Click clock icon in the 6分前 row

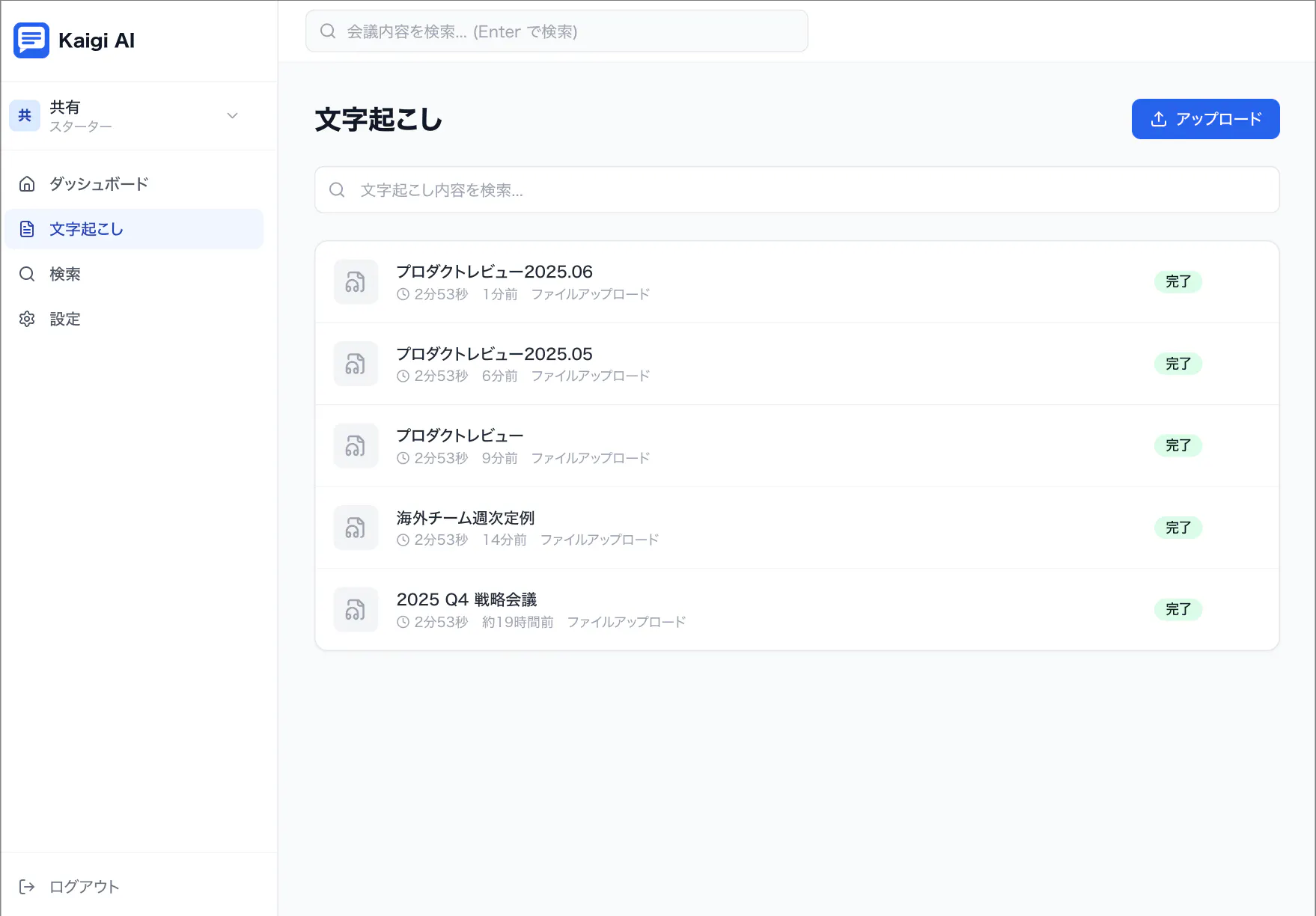(x=403, y=376)
